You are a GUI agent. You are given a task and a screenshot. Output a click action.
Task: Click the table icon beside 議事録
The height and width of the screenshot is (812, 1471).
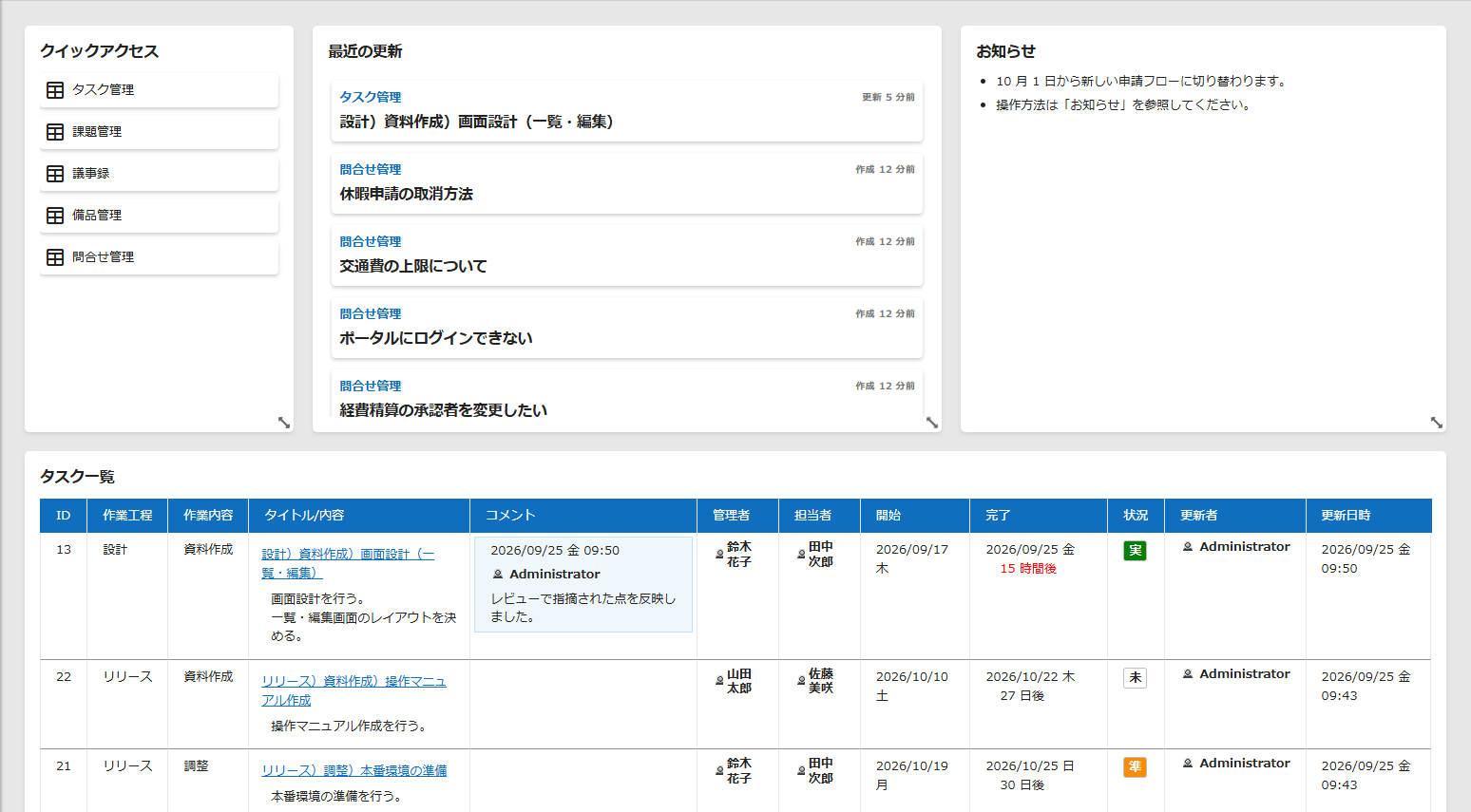(x=55, y=174)
